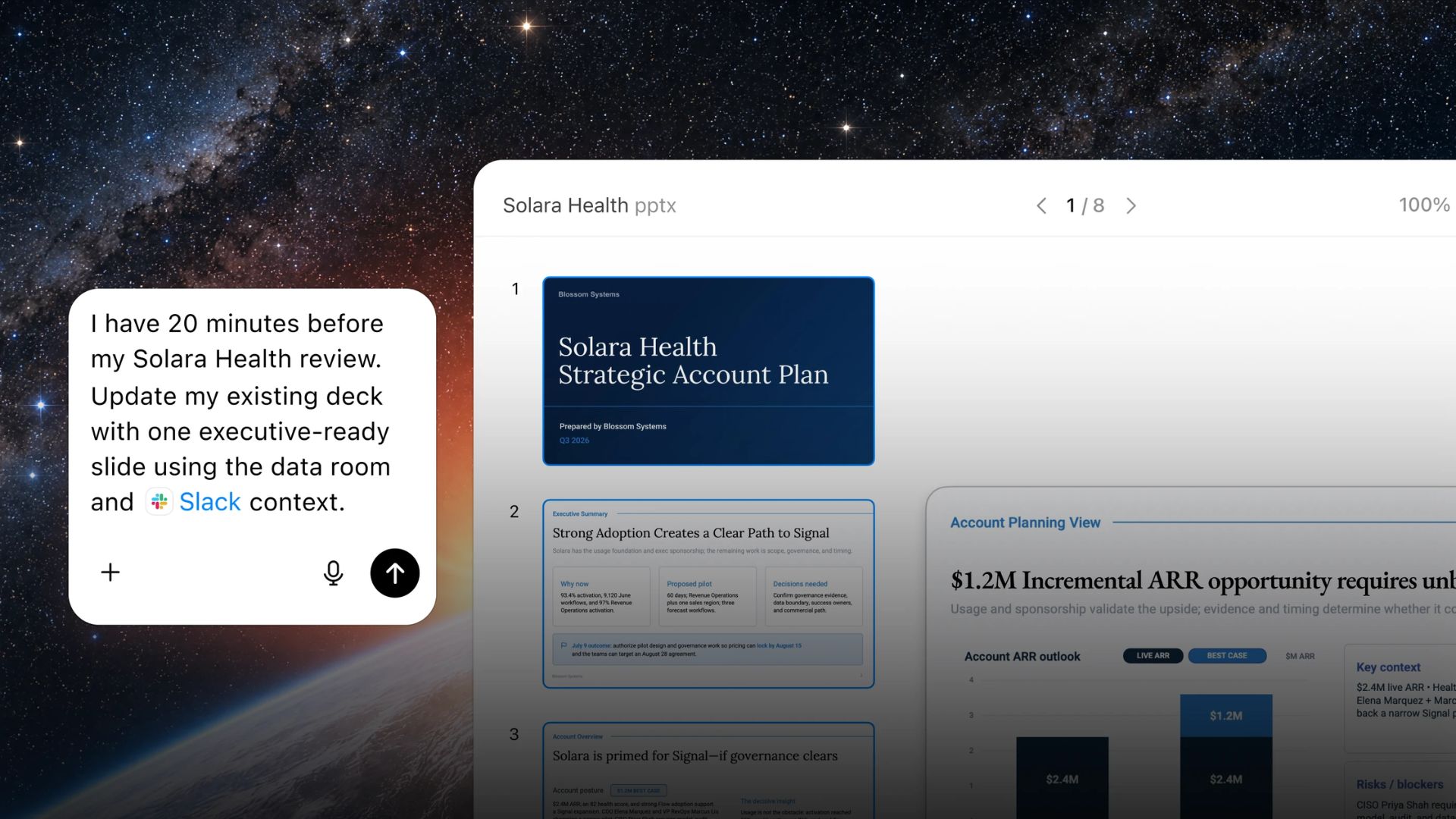Go to previous slide with left chevron
The width and height of the screenshot is (1456, 819).
click(1042, 206)
